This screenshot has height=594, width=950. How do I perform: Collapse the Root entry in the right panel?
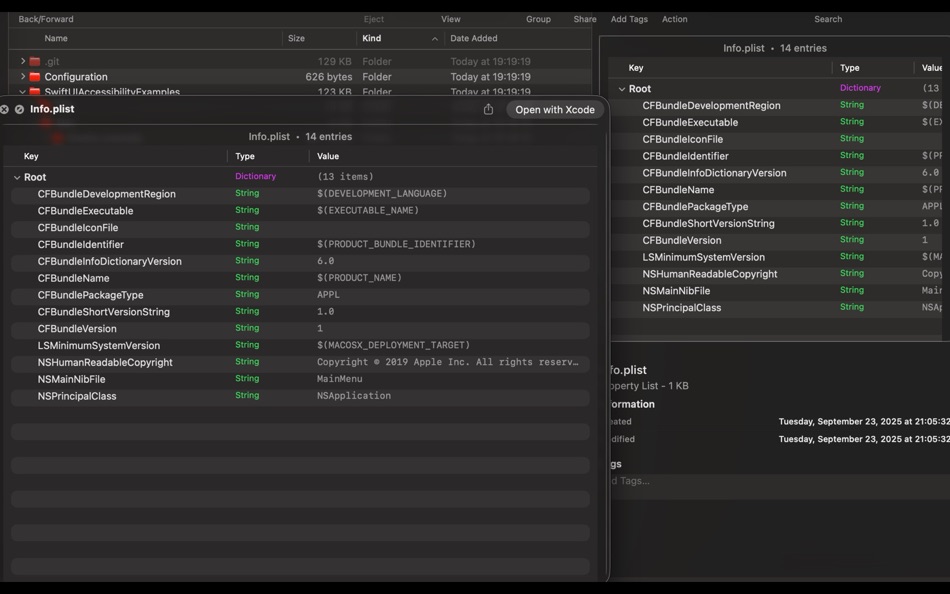click(x=622, y=88)
